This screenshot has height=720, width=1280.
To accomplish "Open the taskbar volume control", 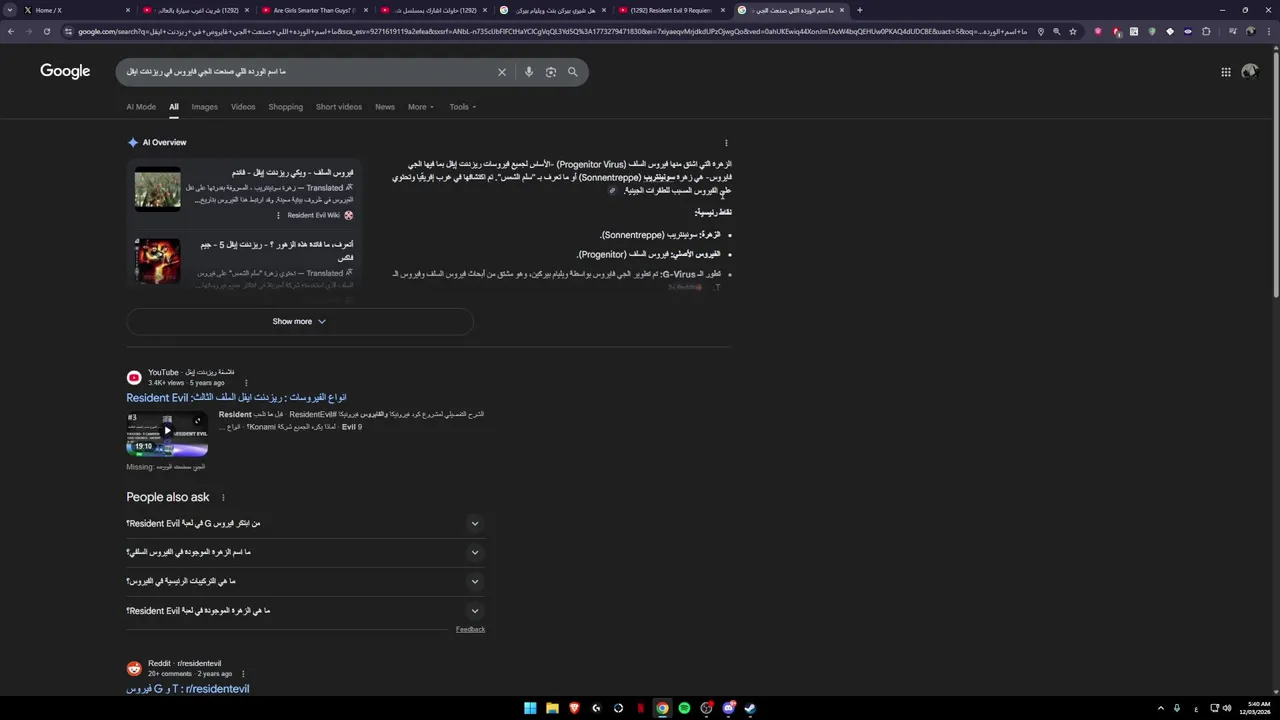I will tap(1227, 708).
